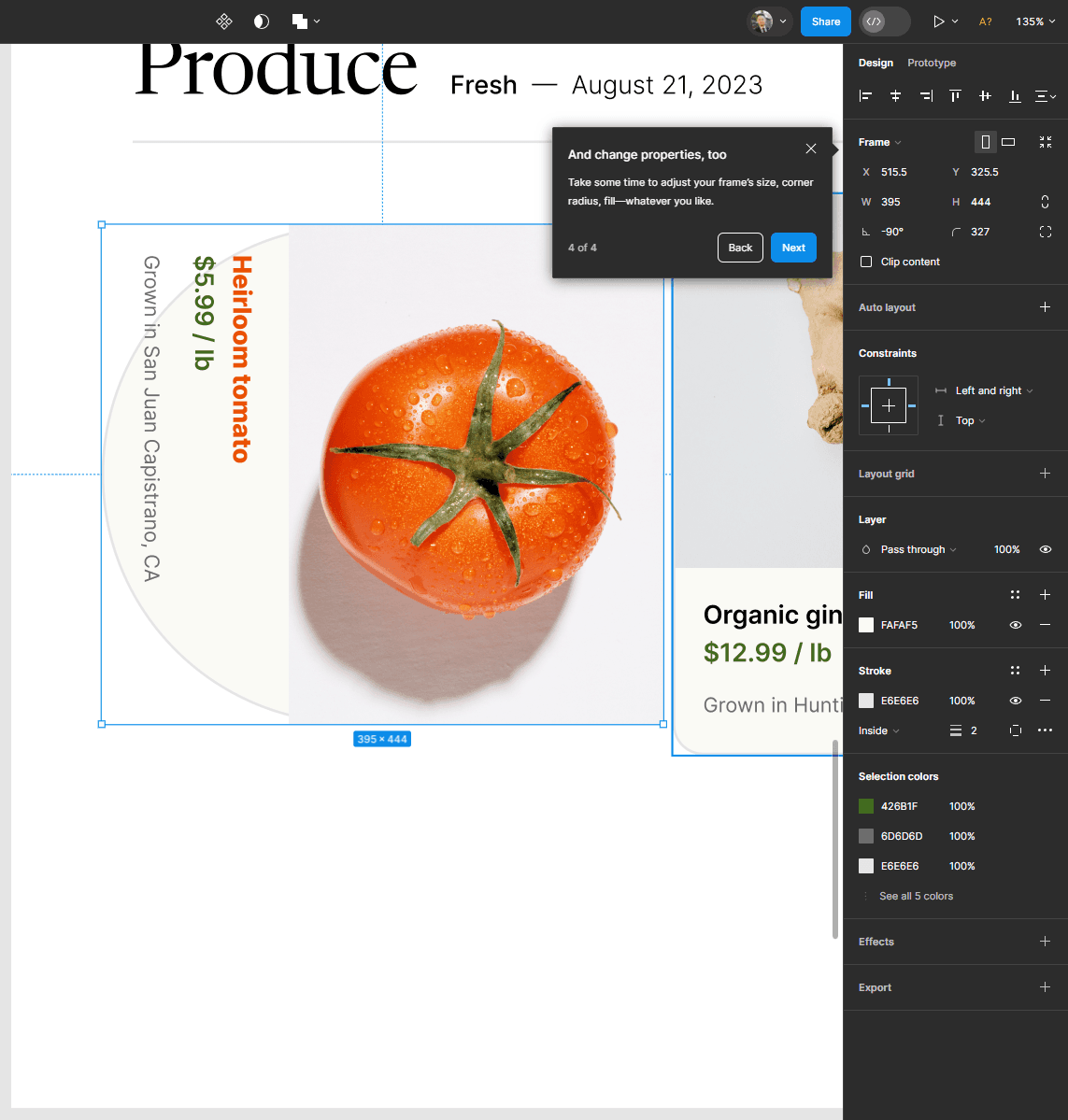
Task: Toggle visibility of the E6E6E6 stroke
Action: [1016, 701]
